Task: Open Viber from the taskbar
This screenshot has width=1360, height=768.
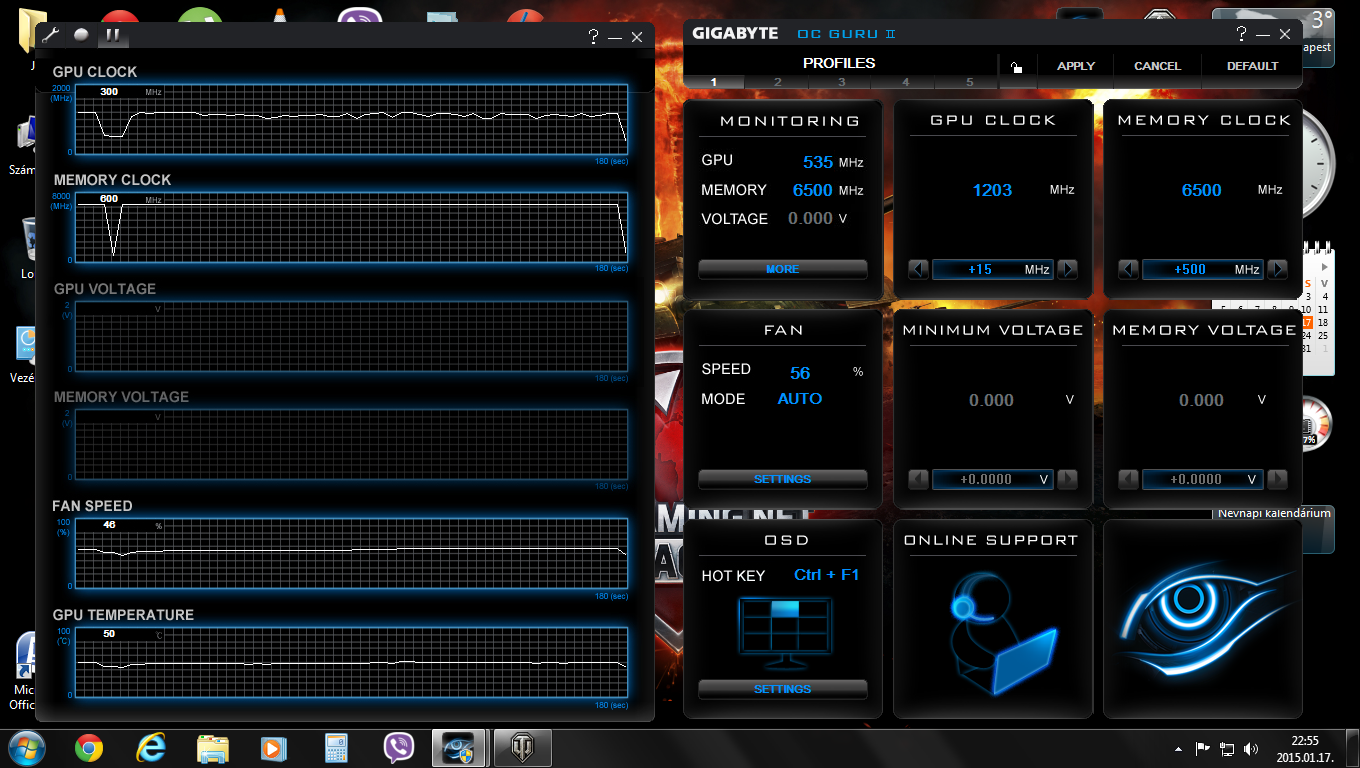Action: coord(399,748)
